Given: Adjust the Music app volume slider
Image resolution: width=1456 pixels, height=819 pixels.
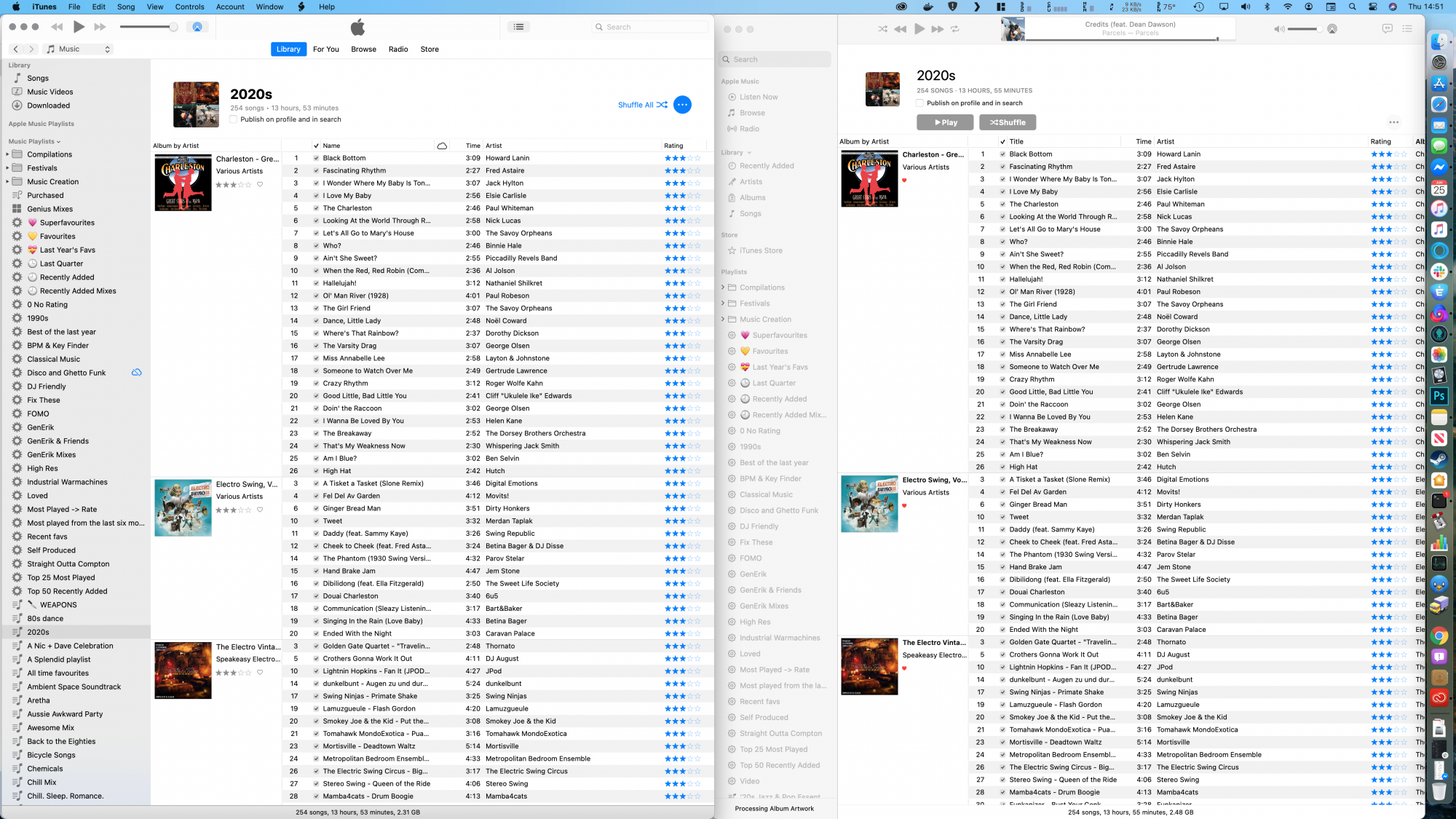Looking at the screenshot, I should [1305, 29].
